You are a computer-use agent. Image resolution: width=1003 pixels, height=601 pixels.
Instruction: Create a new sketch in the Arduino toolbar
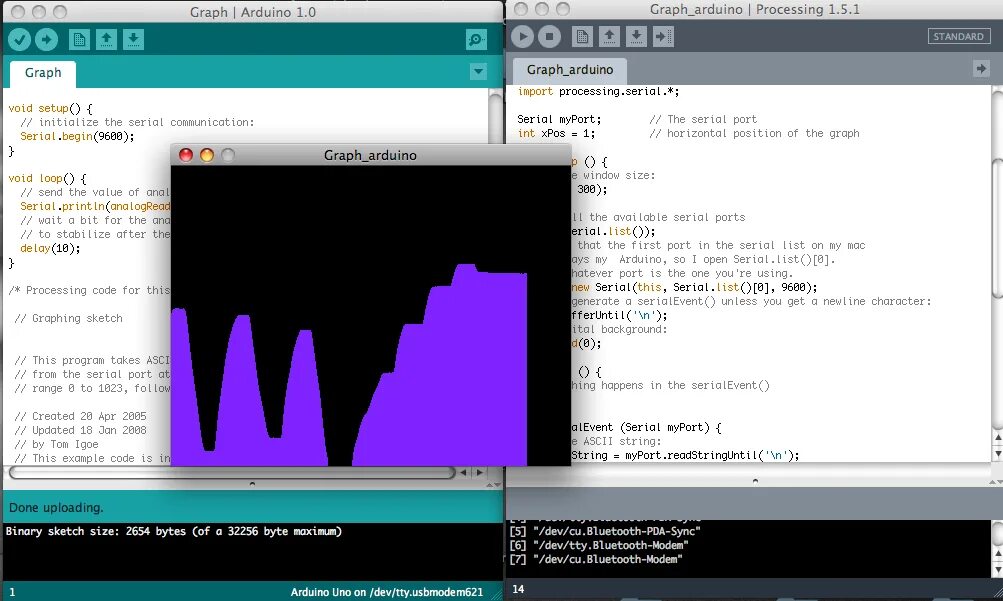pos(79,40)
